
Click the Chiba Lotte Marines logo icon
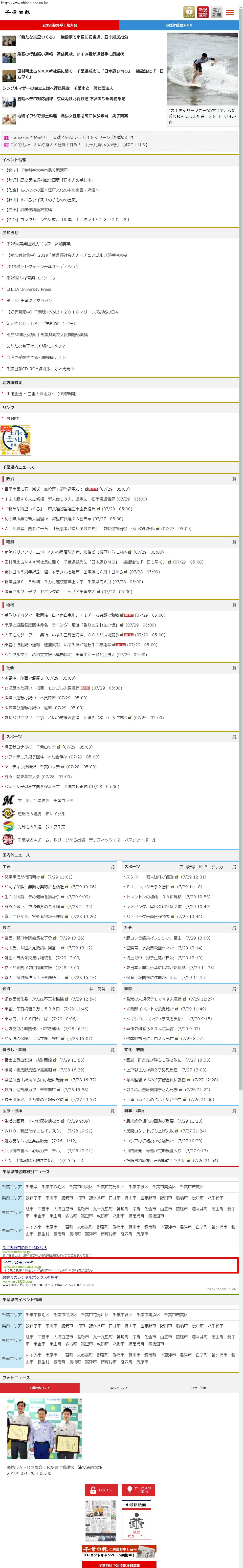pos(8,800)
